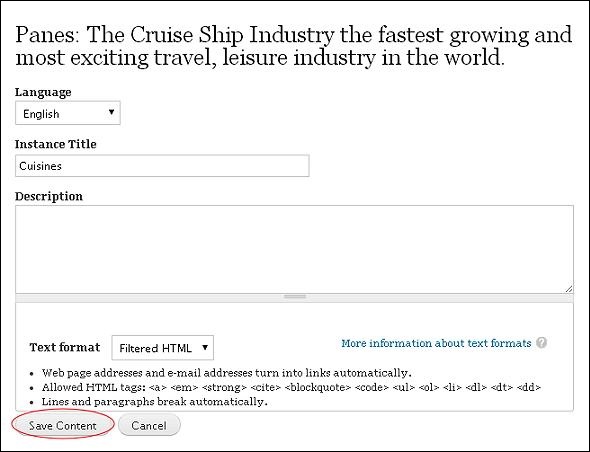Cancel editing the pane content
590x452 pixels.
149,425
